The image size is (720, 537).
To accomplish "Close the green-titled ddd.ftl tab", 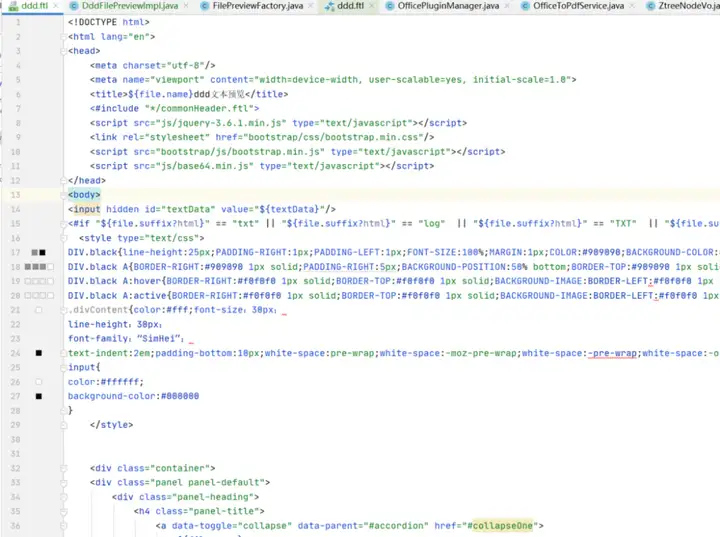I will pos(56,6).
